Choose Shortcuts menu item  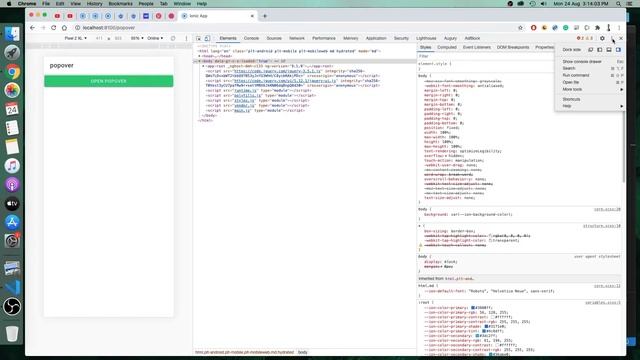[x=592, y=99]
